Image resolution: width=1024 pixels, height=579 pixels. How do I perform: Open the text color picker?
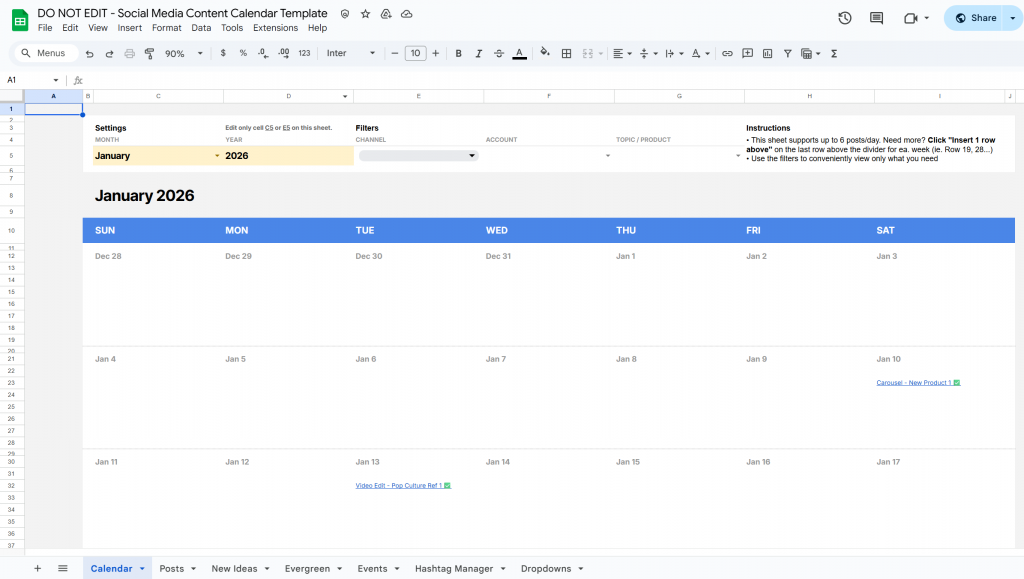(518, 53)
